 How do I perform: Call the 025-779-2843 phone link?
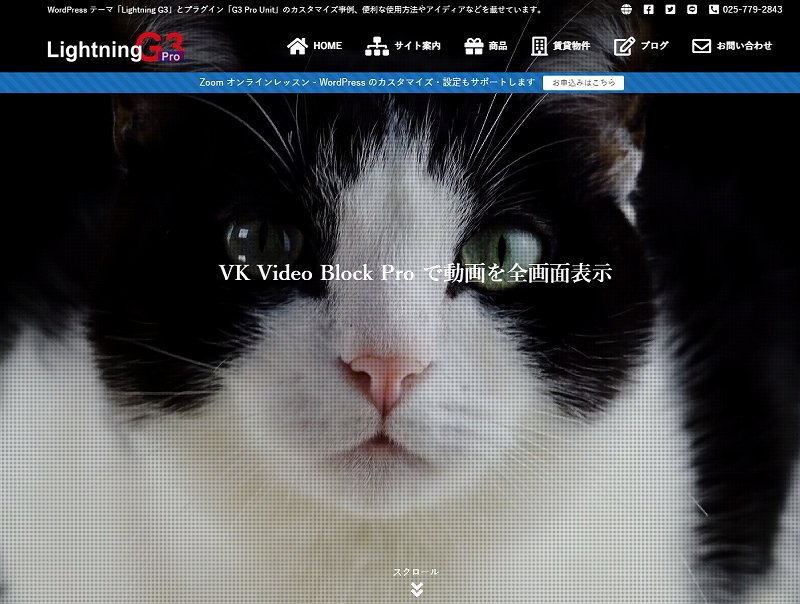753,9
